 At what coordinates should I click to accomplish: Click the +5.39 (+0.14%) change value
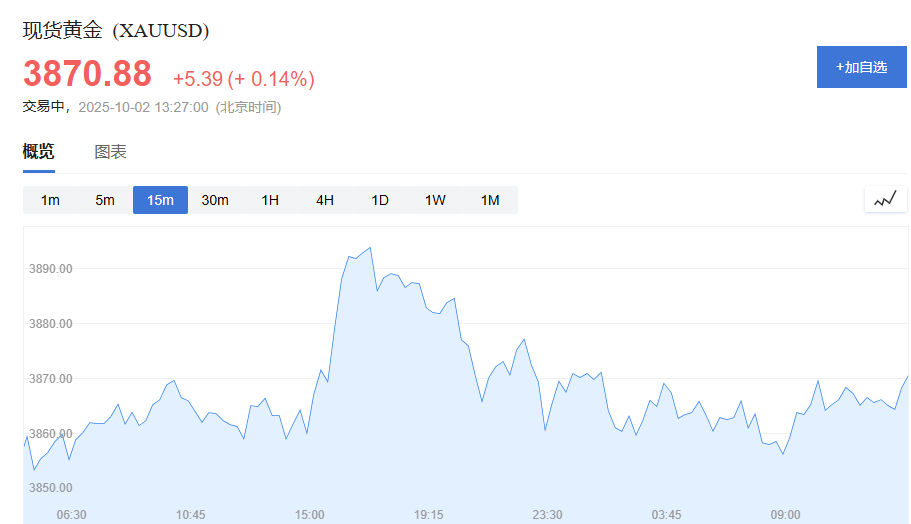[244, 78]
